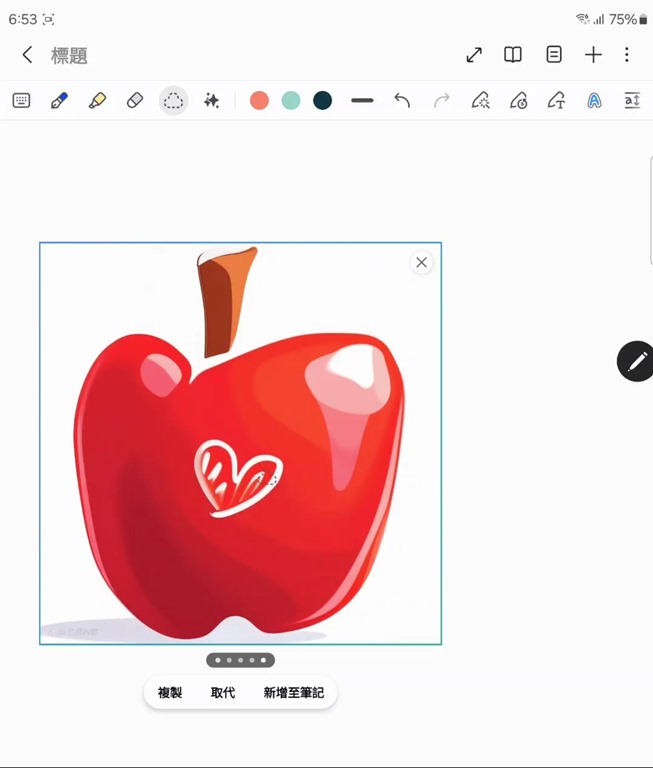
Task: Select the pen tool
Action: click(59, 100)
